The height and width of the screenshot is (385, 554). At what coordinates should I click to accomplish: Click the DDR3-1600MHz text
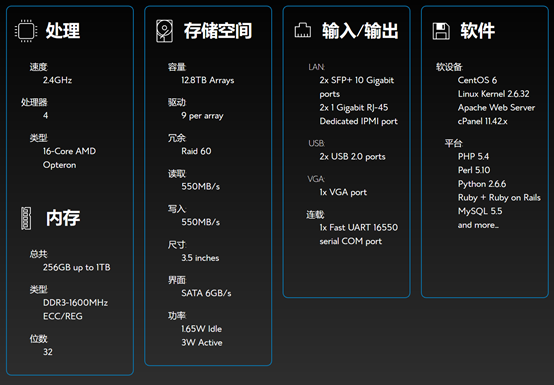pyautogui.click(x=76, y=303)
